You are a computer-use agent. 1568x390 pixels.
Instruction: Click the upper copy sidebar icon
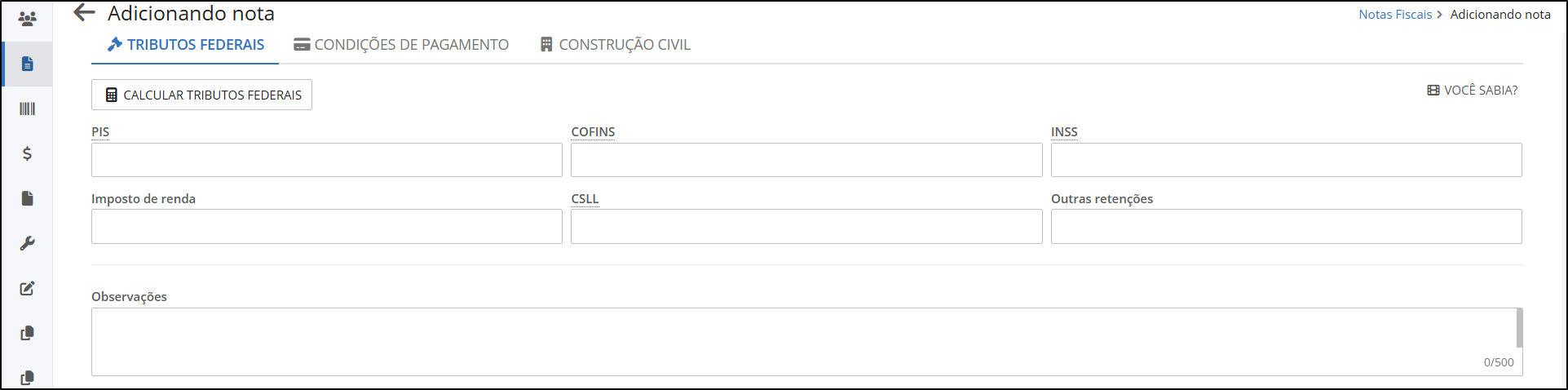[27, 333]
